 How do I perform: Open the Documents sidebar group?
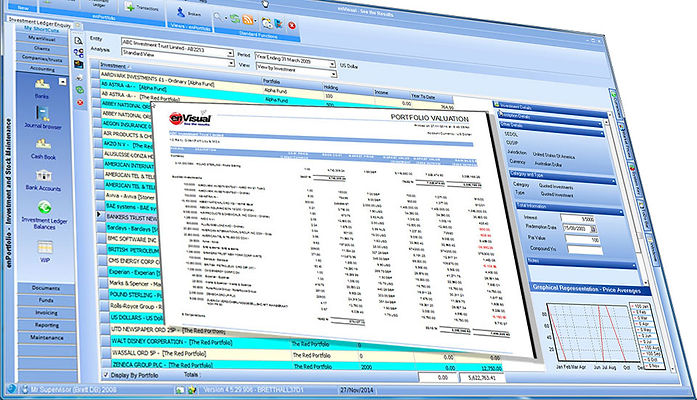pyautogui.click(x=46, y=288)
